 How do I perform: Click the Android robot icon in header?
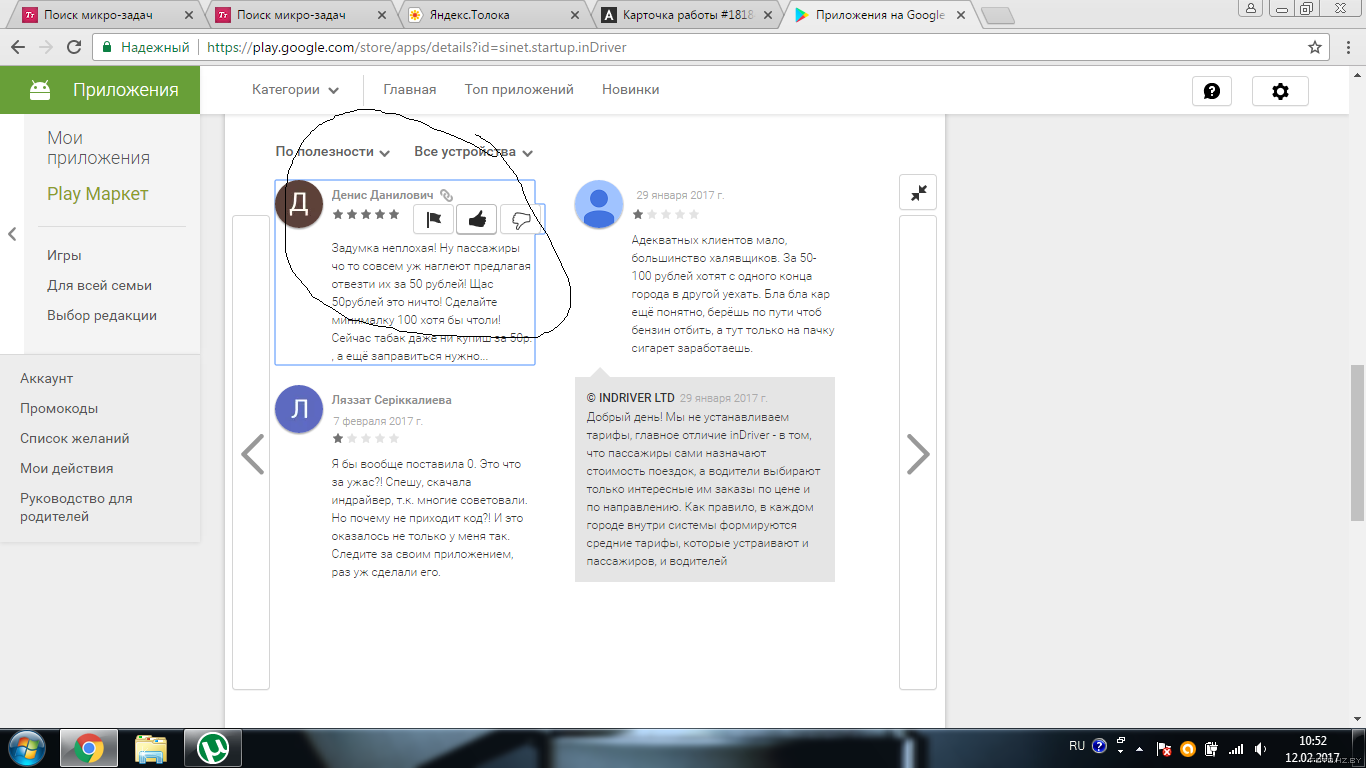tap(40, 90)
